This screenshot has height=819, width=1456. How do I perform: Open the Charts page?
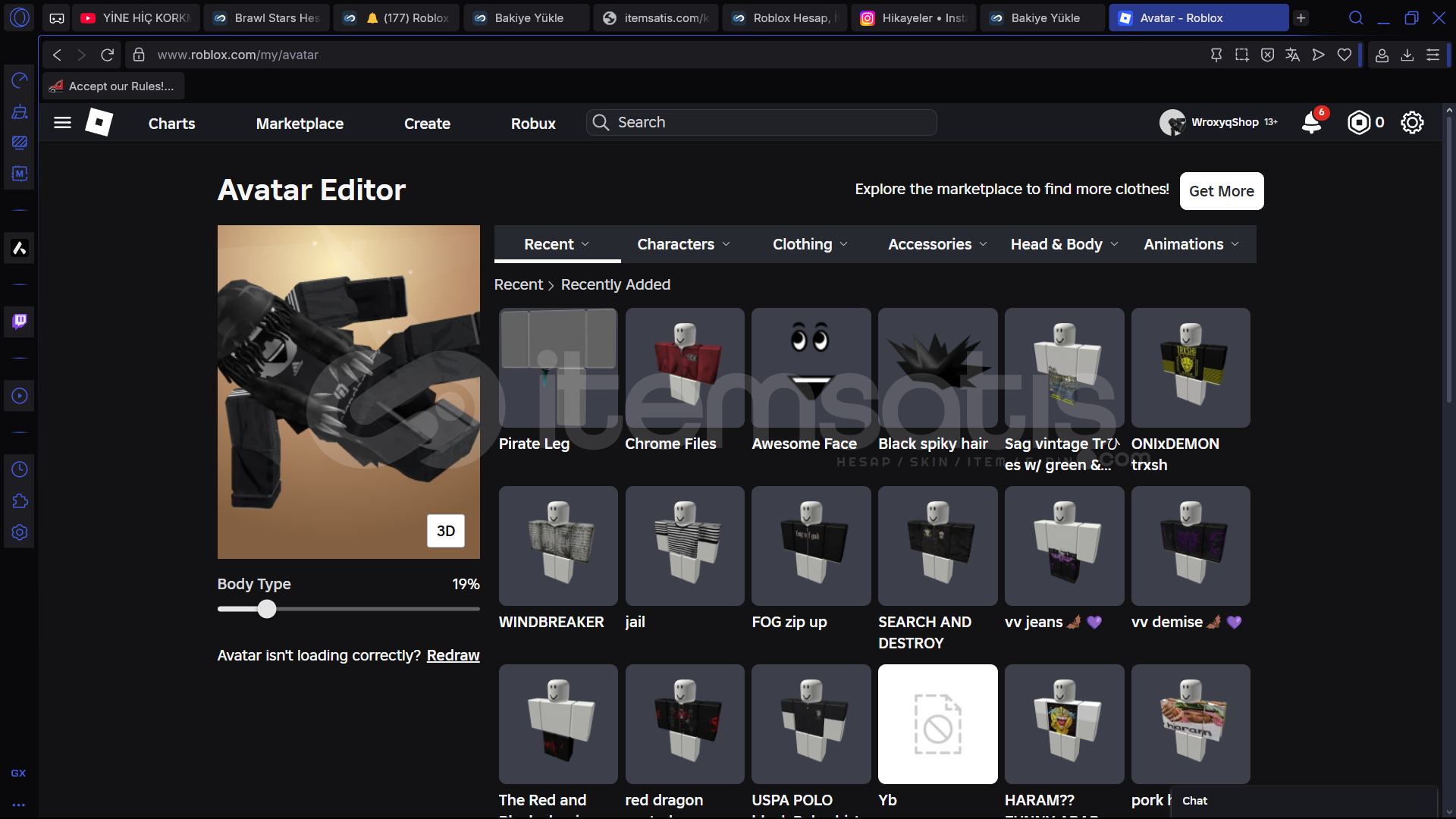pyautogui.click(x=171, y=124)
